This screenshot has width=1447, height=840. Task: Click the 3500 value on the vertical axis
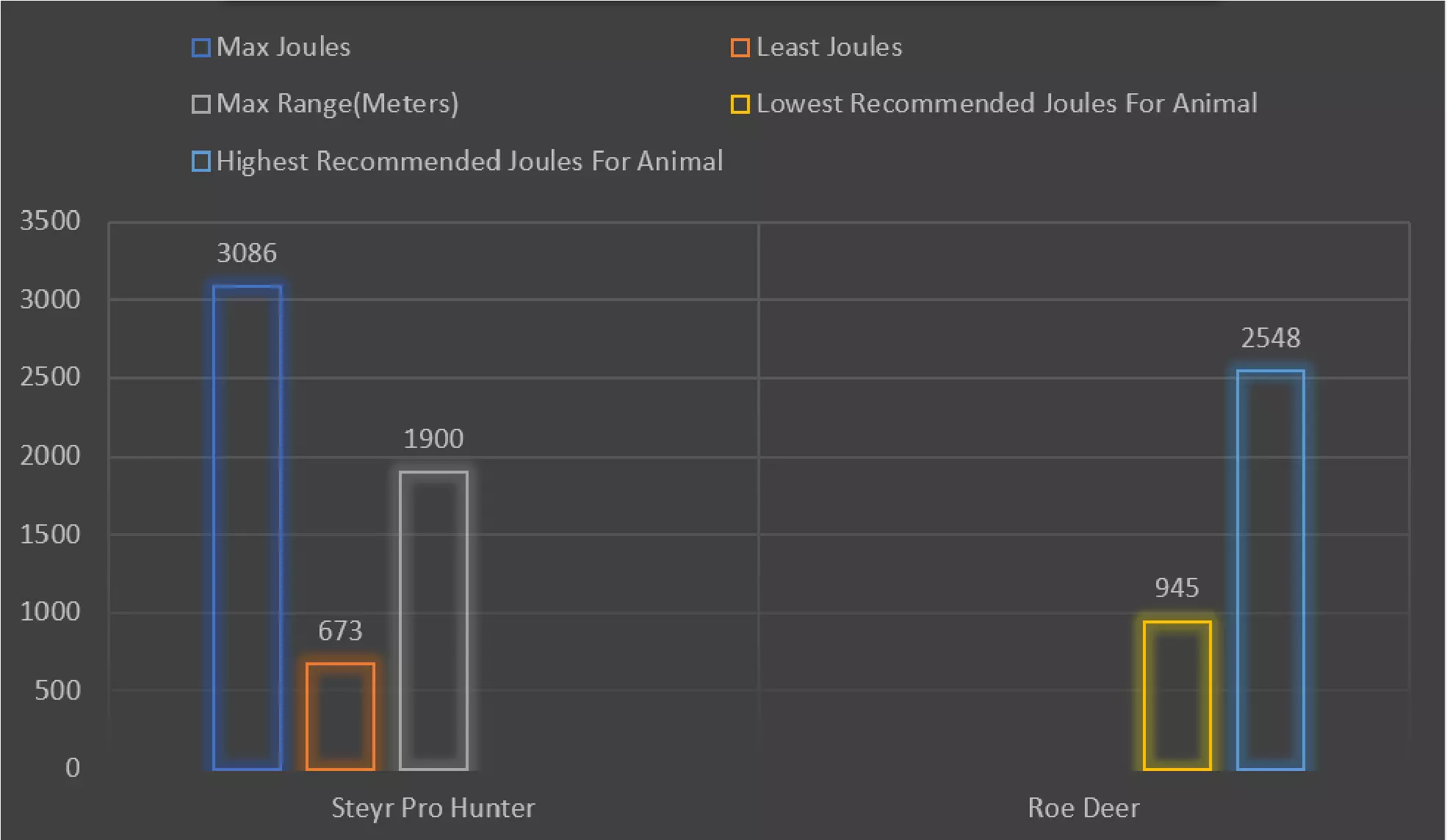click(50, 221)
